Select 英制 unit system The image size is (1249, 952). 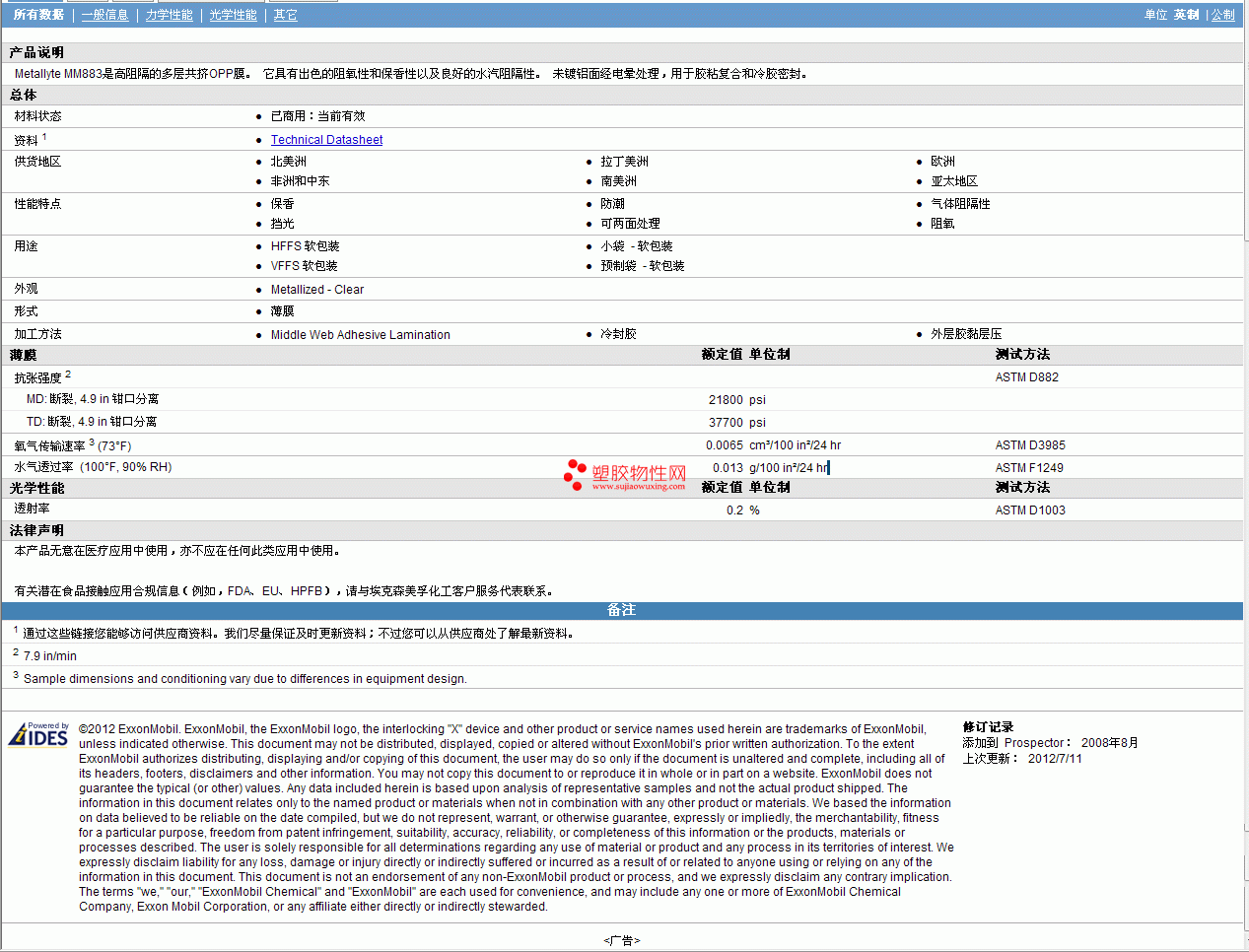coord(1186,15)
